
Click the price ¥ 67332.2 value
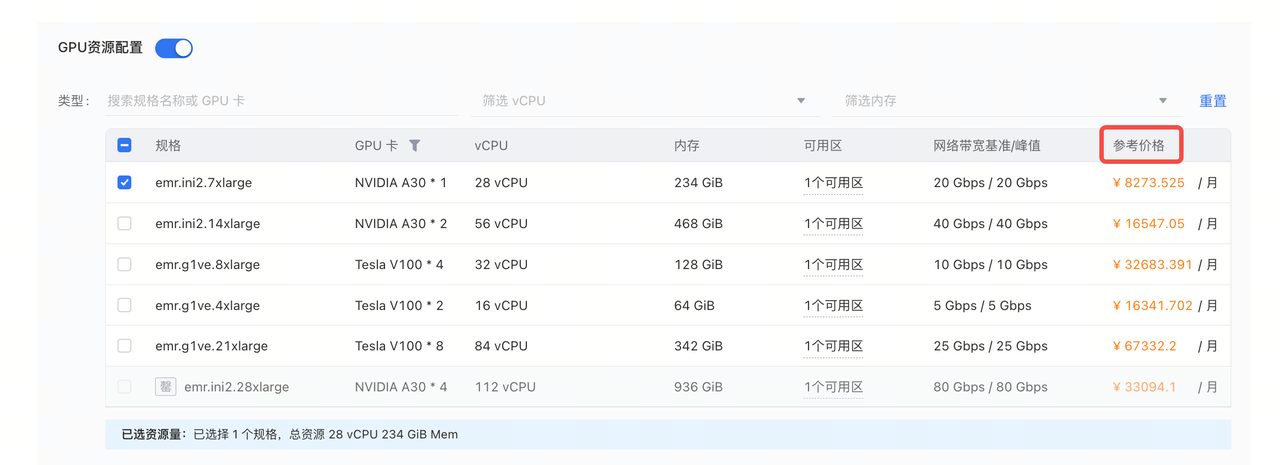1145,346
